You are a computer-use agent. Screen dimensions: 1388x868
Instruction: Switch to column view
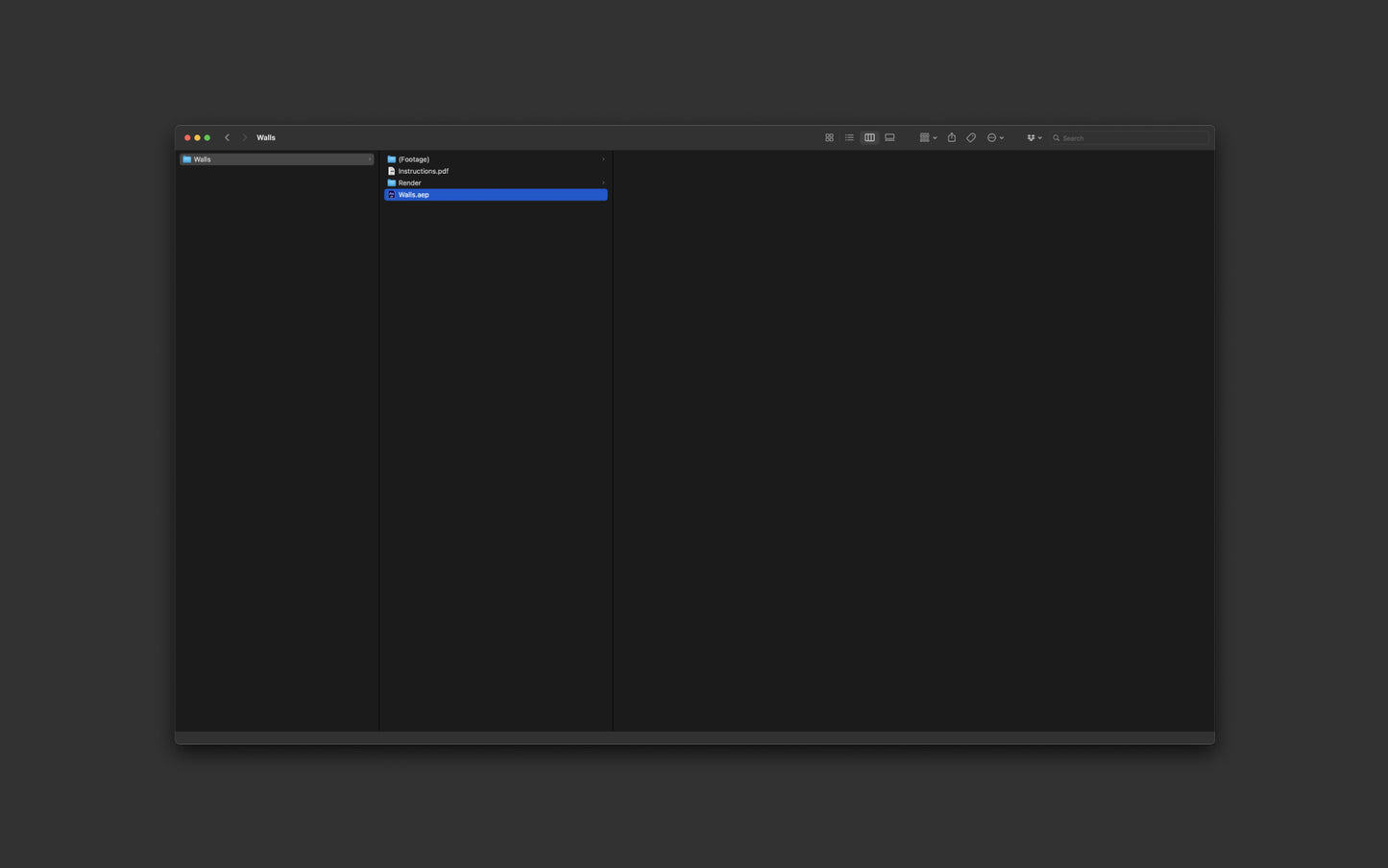pyautogui.click(x=869, y=137)
